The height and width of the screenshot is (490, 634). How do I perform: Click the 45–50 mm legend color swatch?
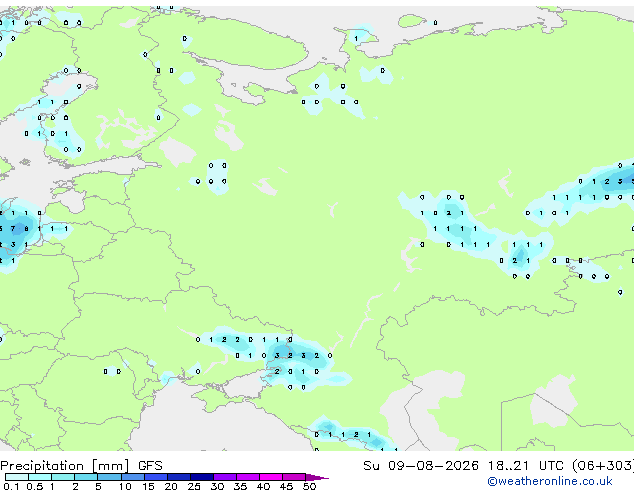[294, 477]
